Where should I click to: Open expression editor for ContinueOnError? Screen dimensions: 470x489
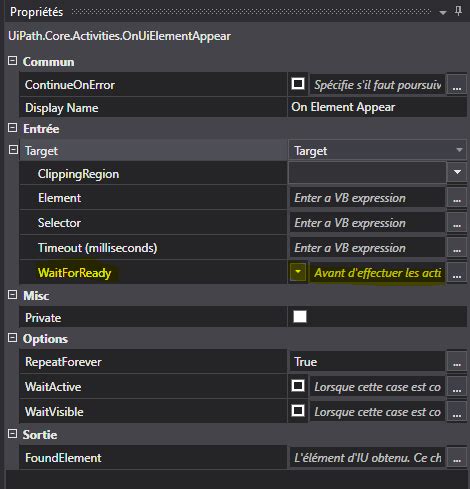click(x=457, y=85)
